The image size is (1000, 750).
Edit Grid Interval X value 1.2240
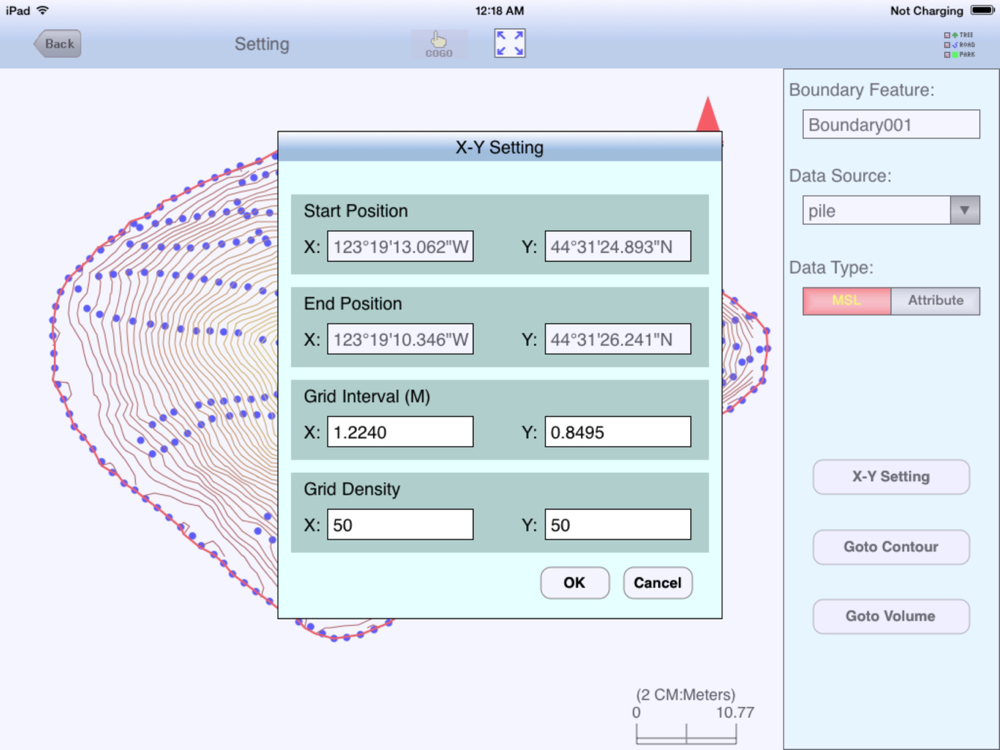[400, 432]
